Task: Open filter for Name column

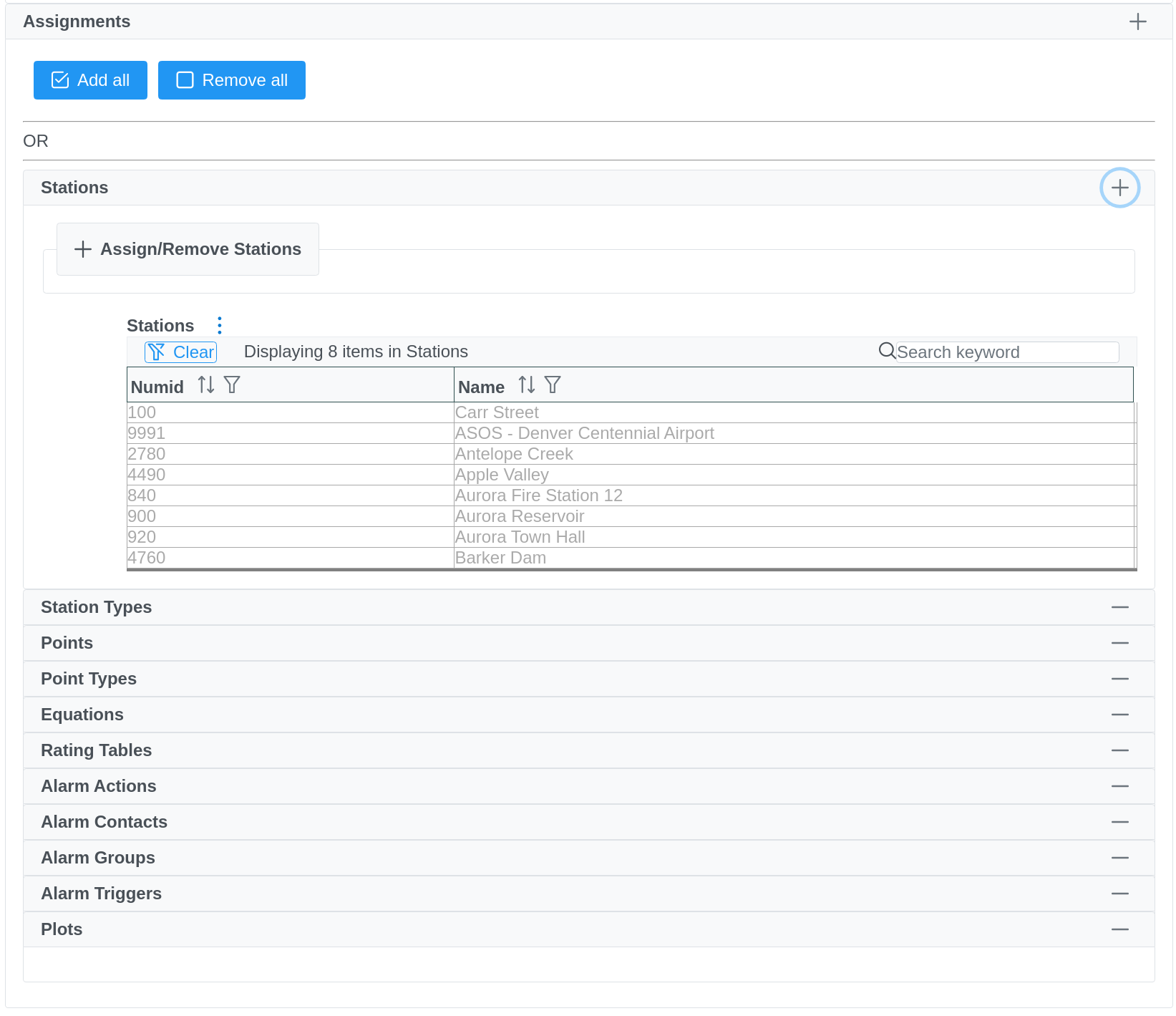Action: click(x=553, y=385)
